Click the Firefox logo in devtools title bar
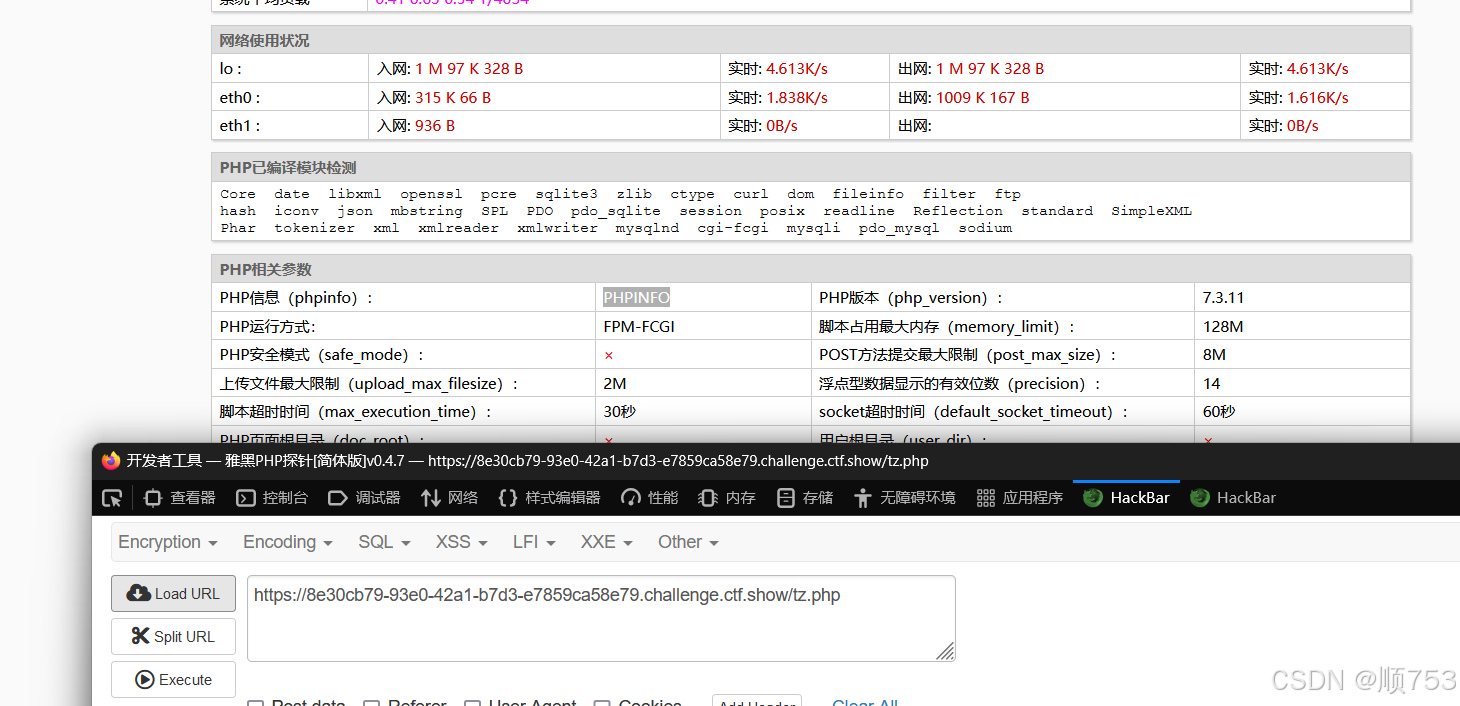The image size is (1460, 706). (111, 461)
